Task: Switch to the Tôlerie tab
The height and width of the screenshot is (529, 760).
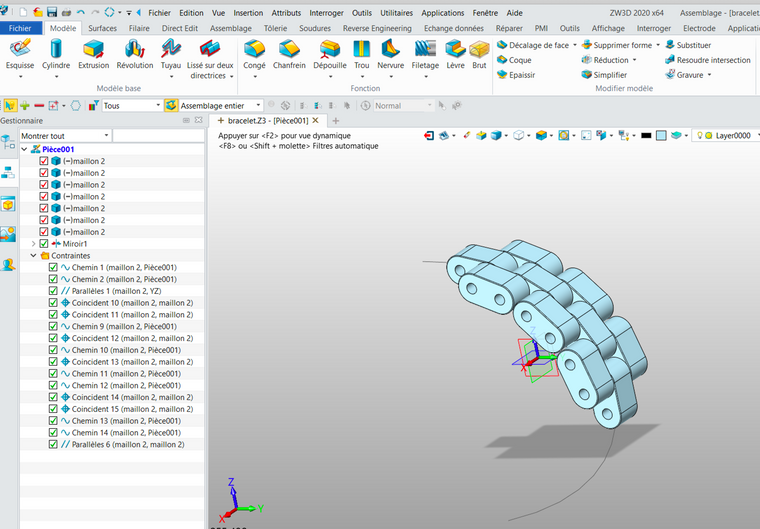Action: [x=275, y=28]
